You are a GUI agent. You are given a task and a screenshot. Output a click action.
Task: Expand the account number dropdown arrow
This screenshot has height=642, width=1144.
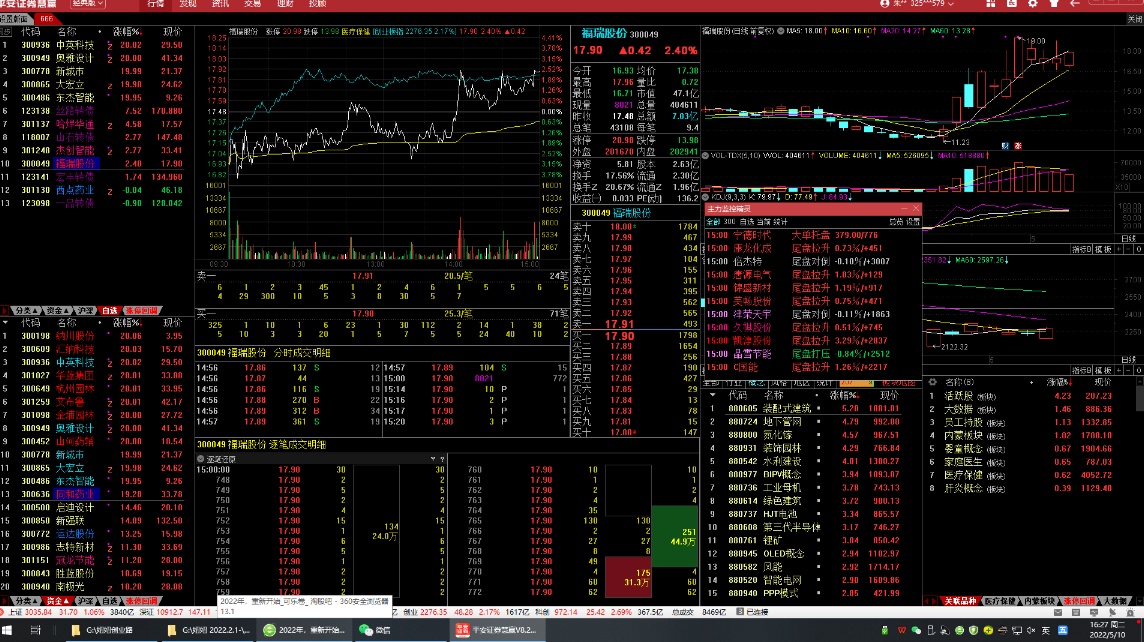951,4
